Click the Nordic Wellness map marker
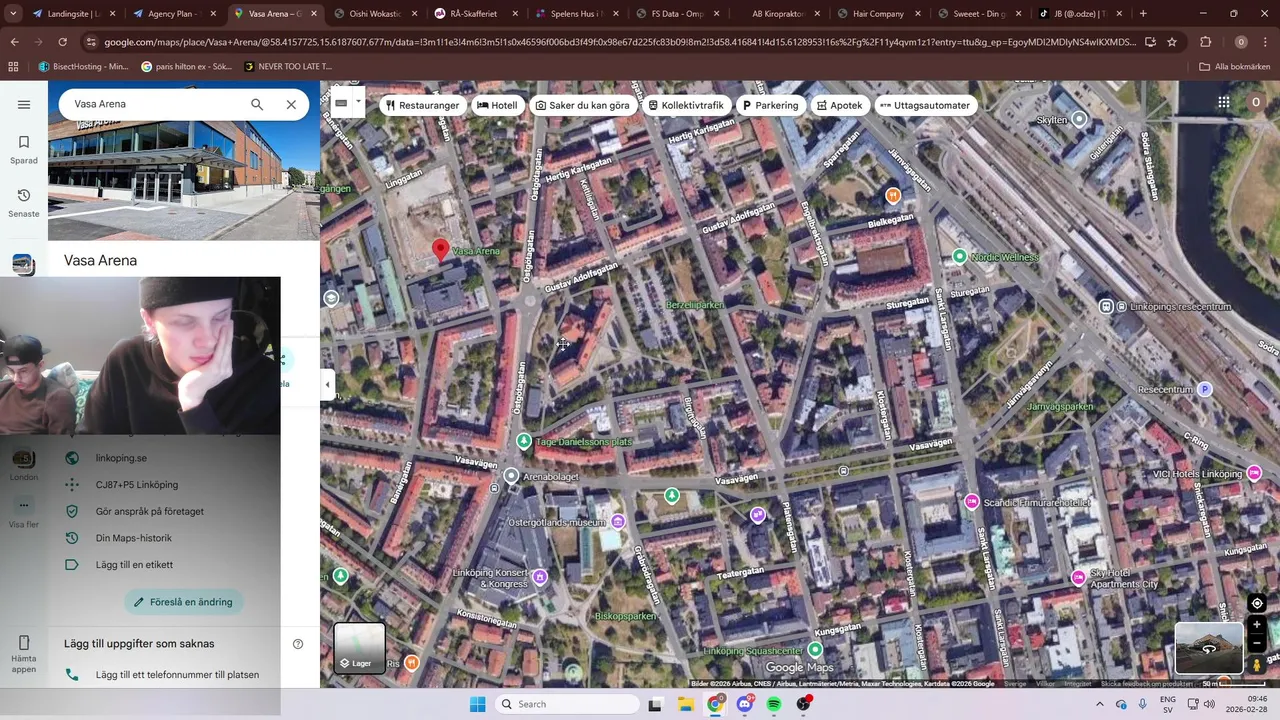Viewport: 1280px width, 720px height. click(x=960, y=257)
